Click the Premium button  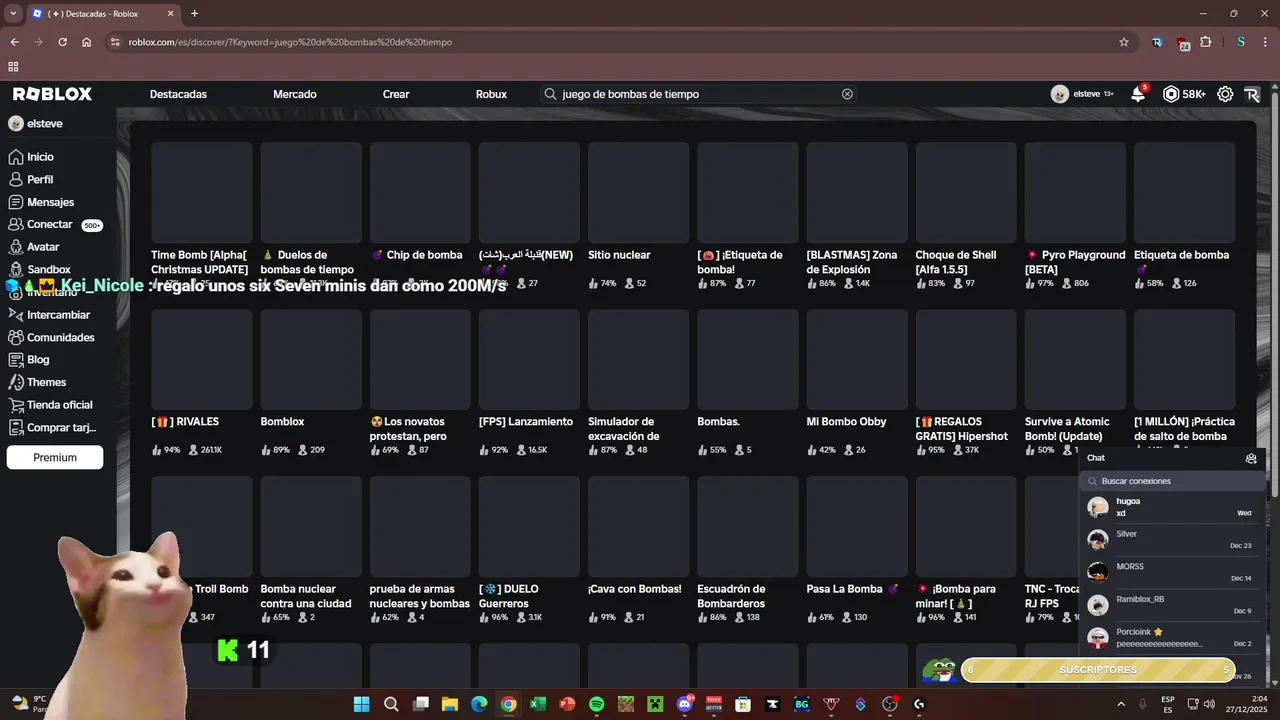pyautogui.click(x=55, y=457)
